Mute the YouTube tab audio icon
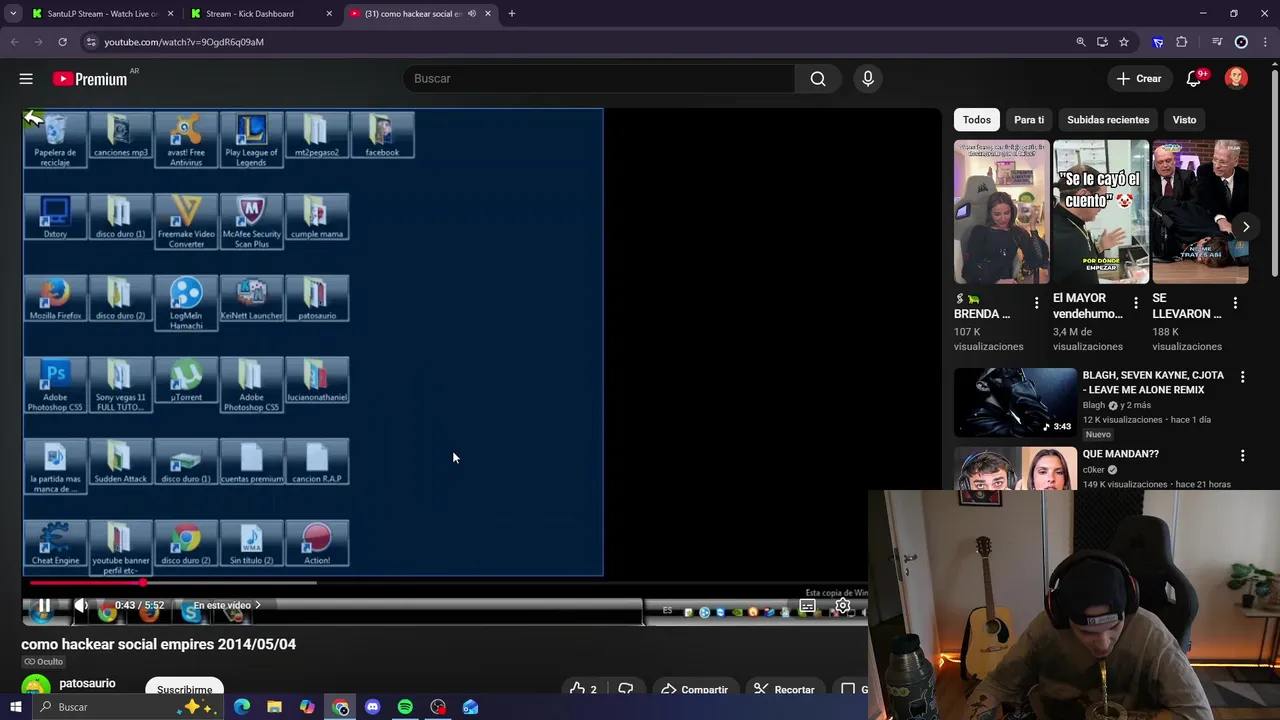The width and height of the screenshot is (1280, 720). [x=472, y=14]
